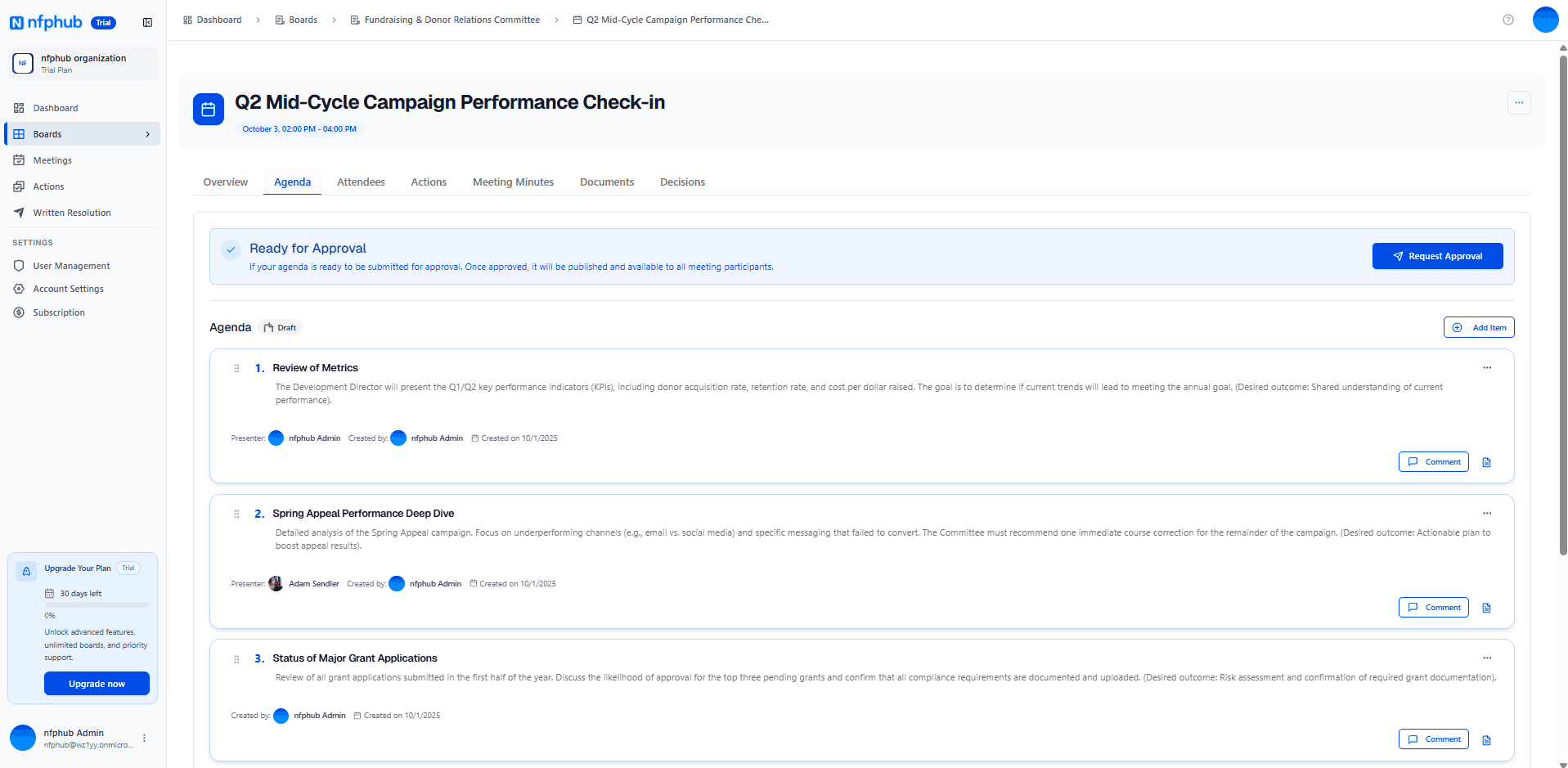Click the nfphub logo
Screen dimensions: 1568x768
[x=47, y=23]
